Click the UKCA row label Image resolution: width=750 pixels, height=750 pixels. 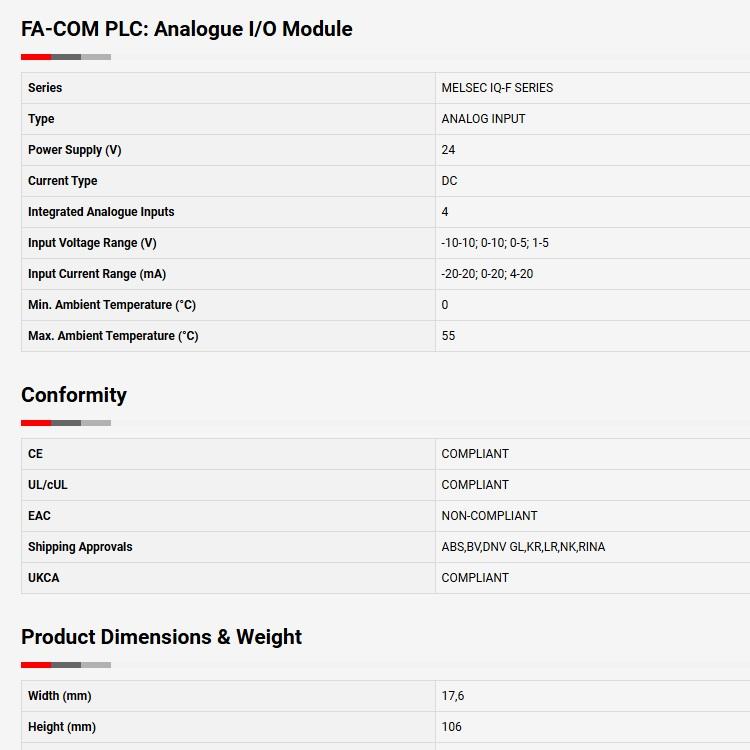tap(44, 578)
